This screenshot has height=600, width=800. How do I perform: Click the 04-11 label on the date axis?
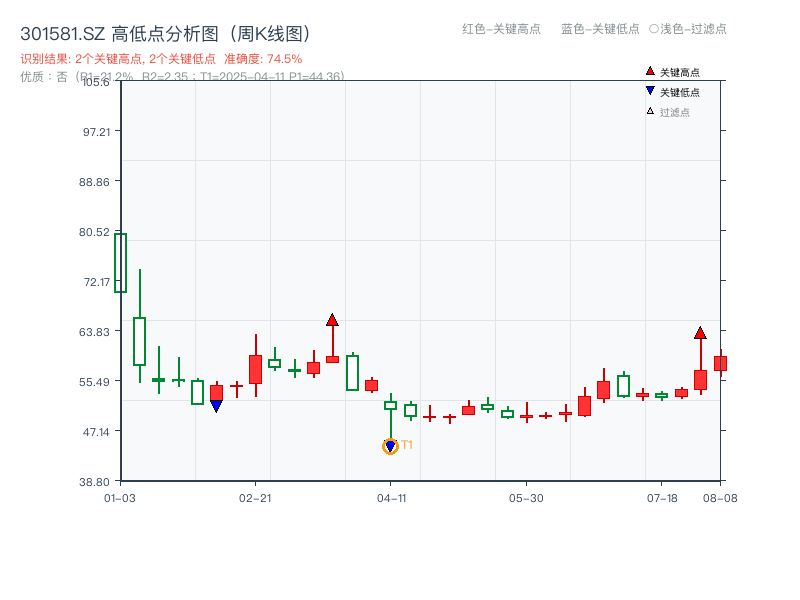point(393,499)
